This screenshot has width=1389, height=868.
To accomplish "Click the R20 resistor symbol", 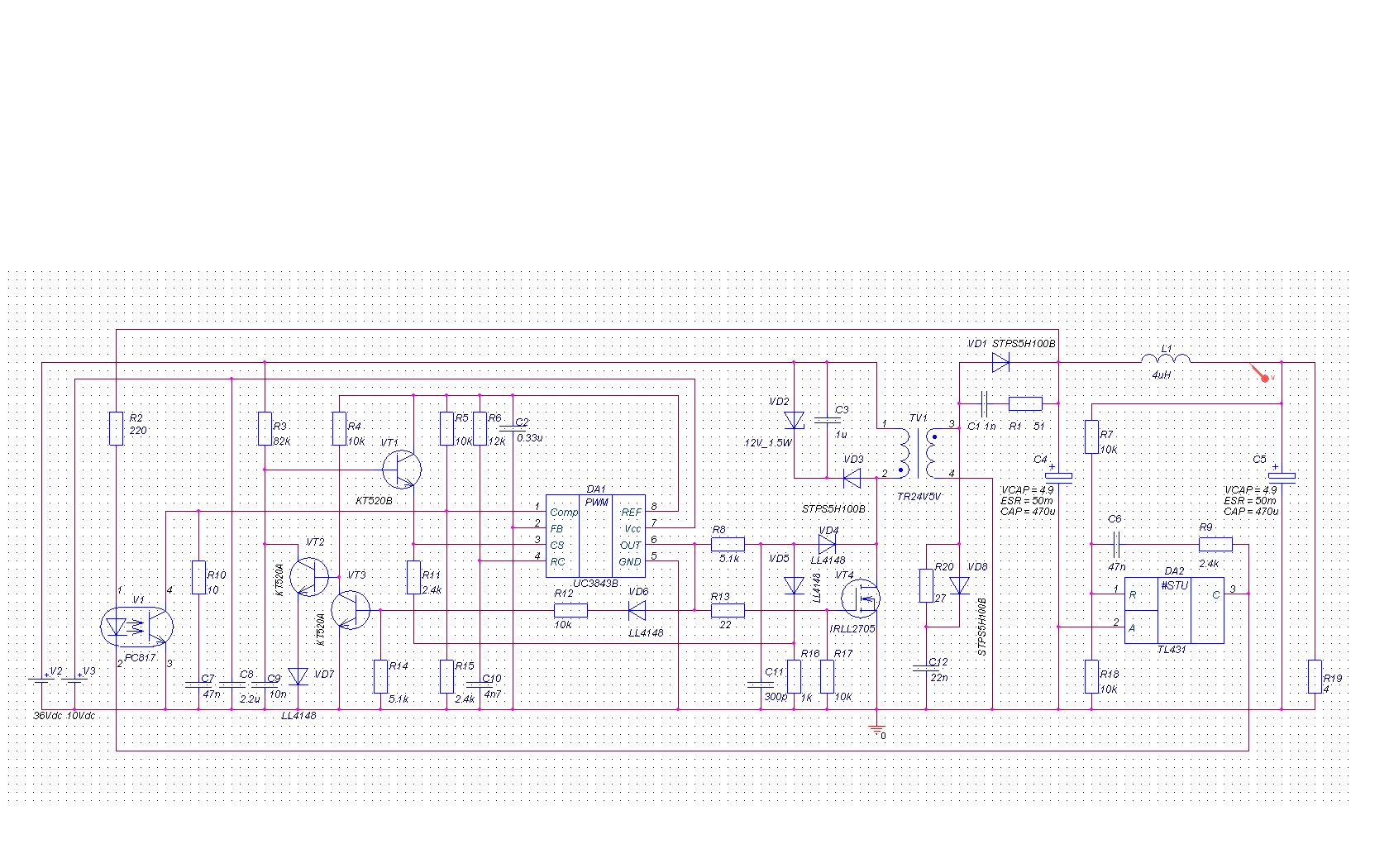I will coord(926,585).
